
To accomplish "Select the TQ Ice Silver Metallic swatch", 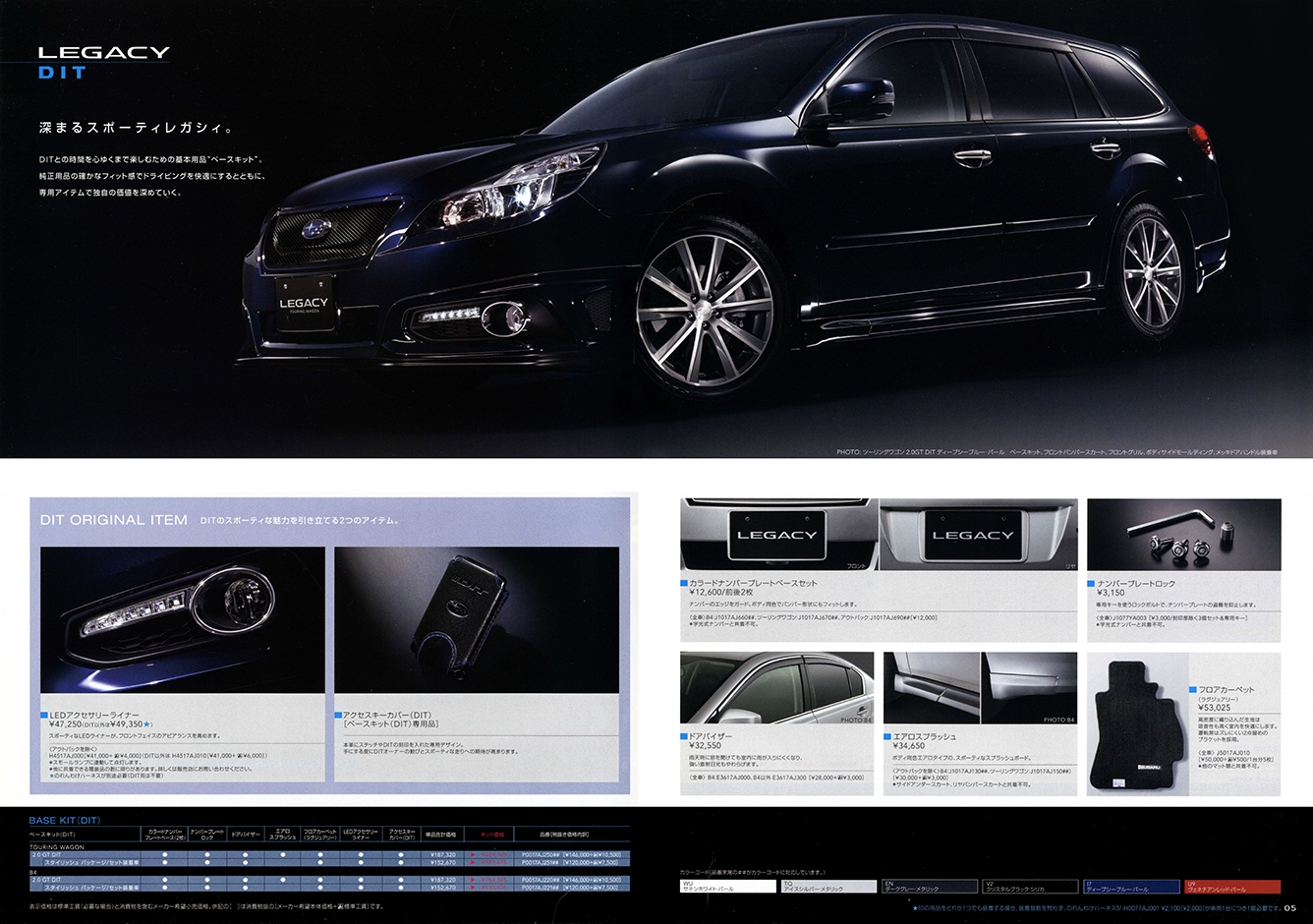I will tap(828, 886).
